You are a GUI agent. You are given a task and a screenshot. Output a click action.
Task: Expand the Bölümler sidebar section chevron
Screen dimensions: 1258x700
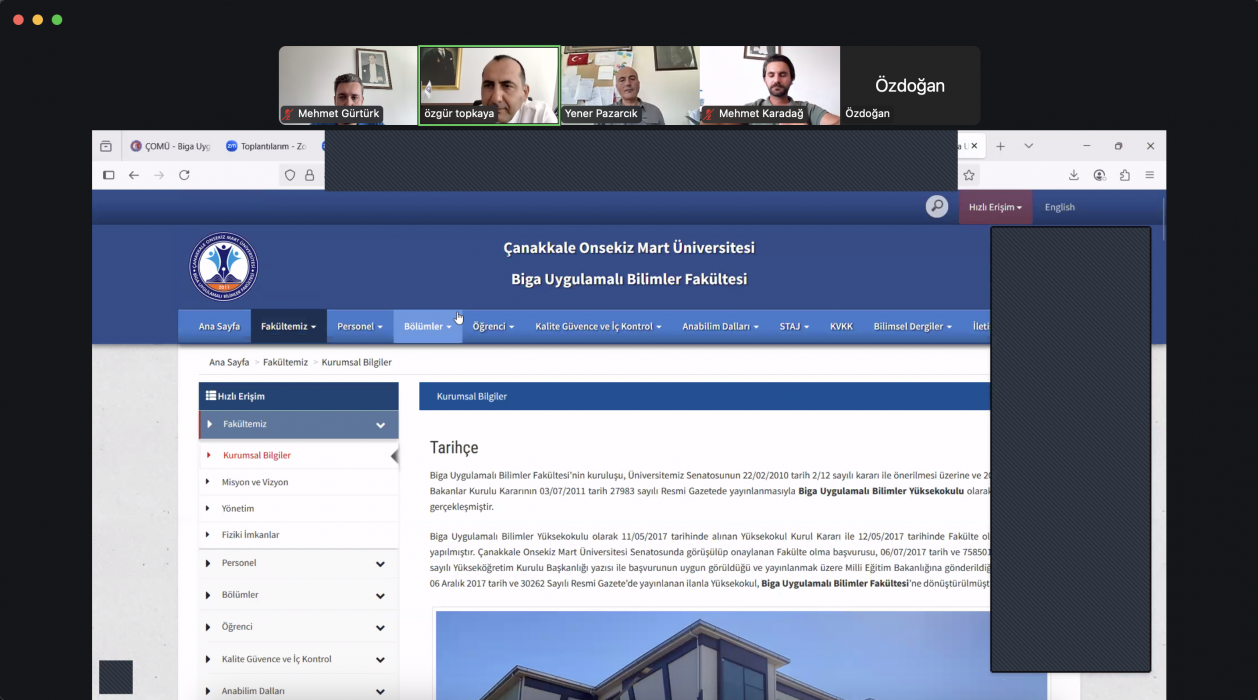(x=380, y=596)
